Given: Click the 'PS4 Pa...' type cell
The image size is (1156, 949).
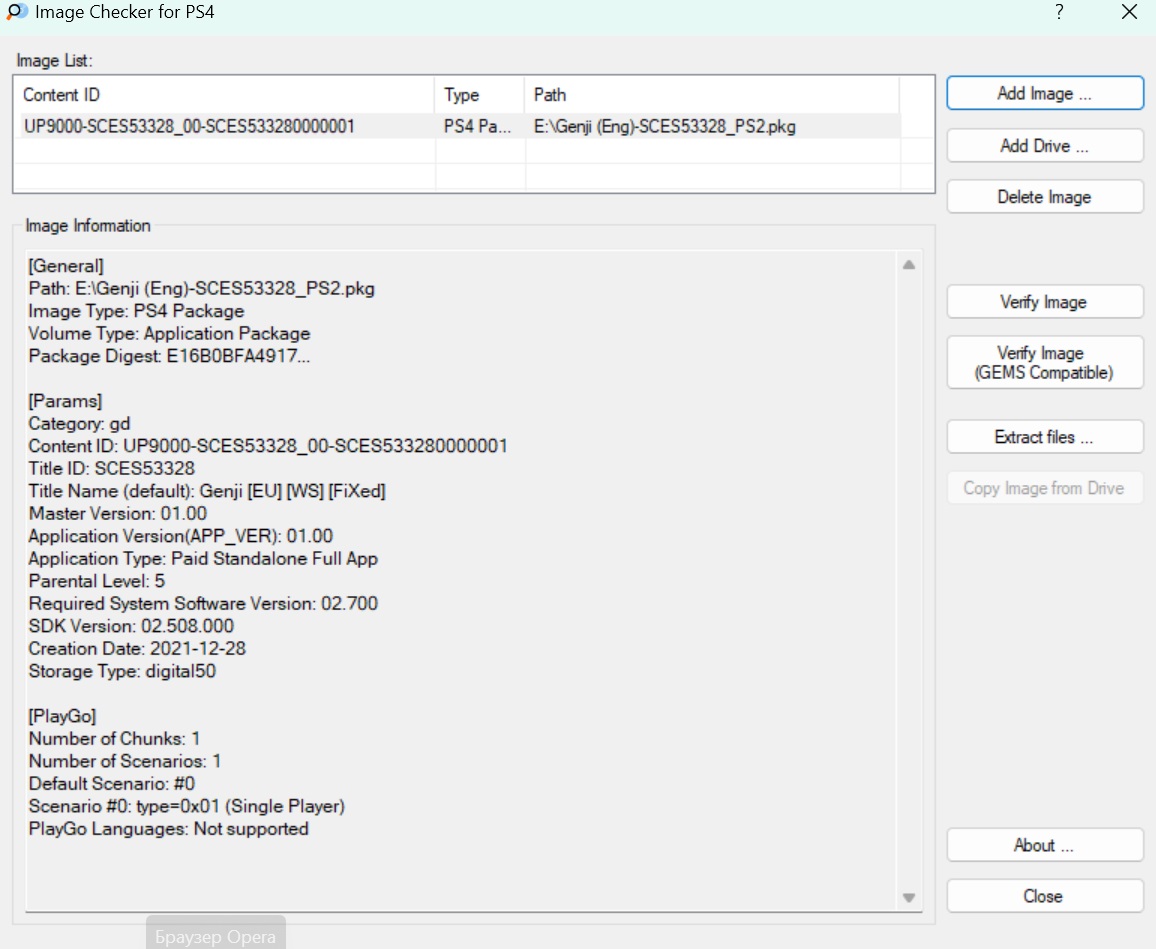Looking at the screenshot, I should (477, 126).
